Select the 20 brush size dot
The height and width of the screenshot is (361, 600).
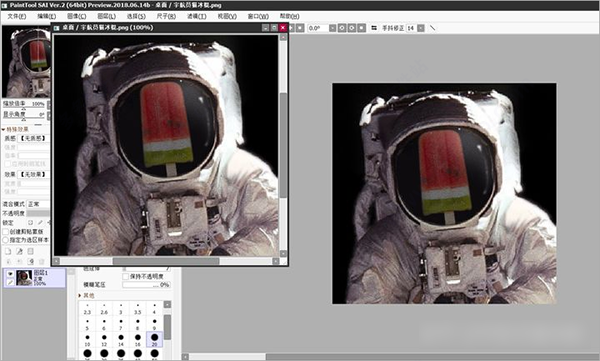click(x=154, y=339)
